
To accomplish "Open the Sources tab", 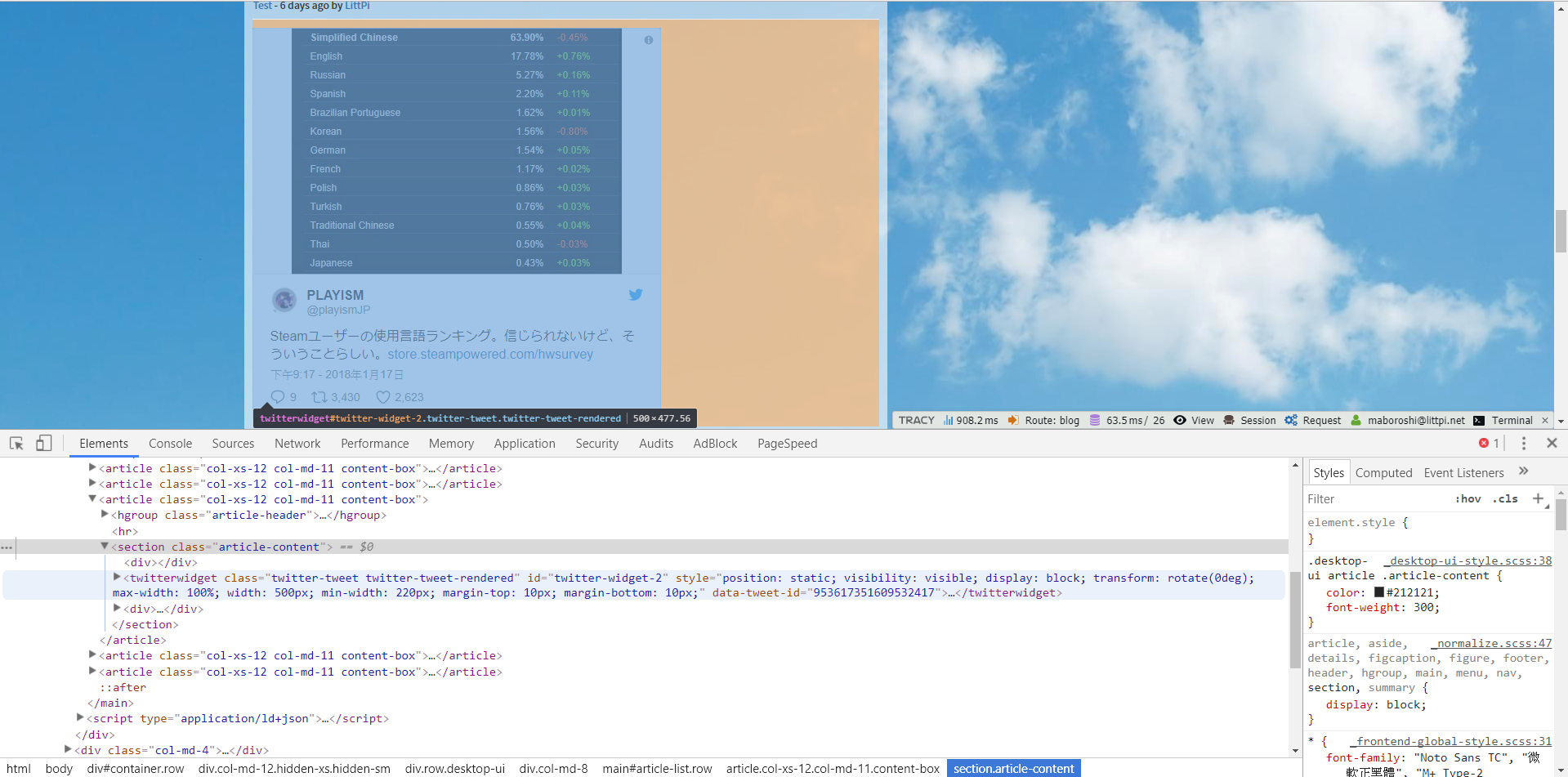I will coord(233,443).
